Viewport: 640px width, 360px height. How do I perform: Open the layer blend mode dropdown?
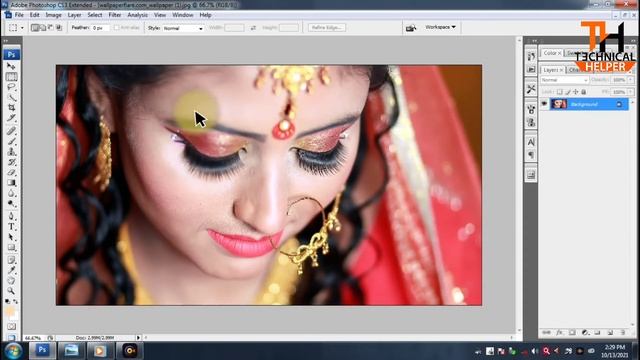pos(564,80)
